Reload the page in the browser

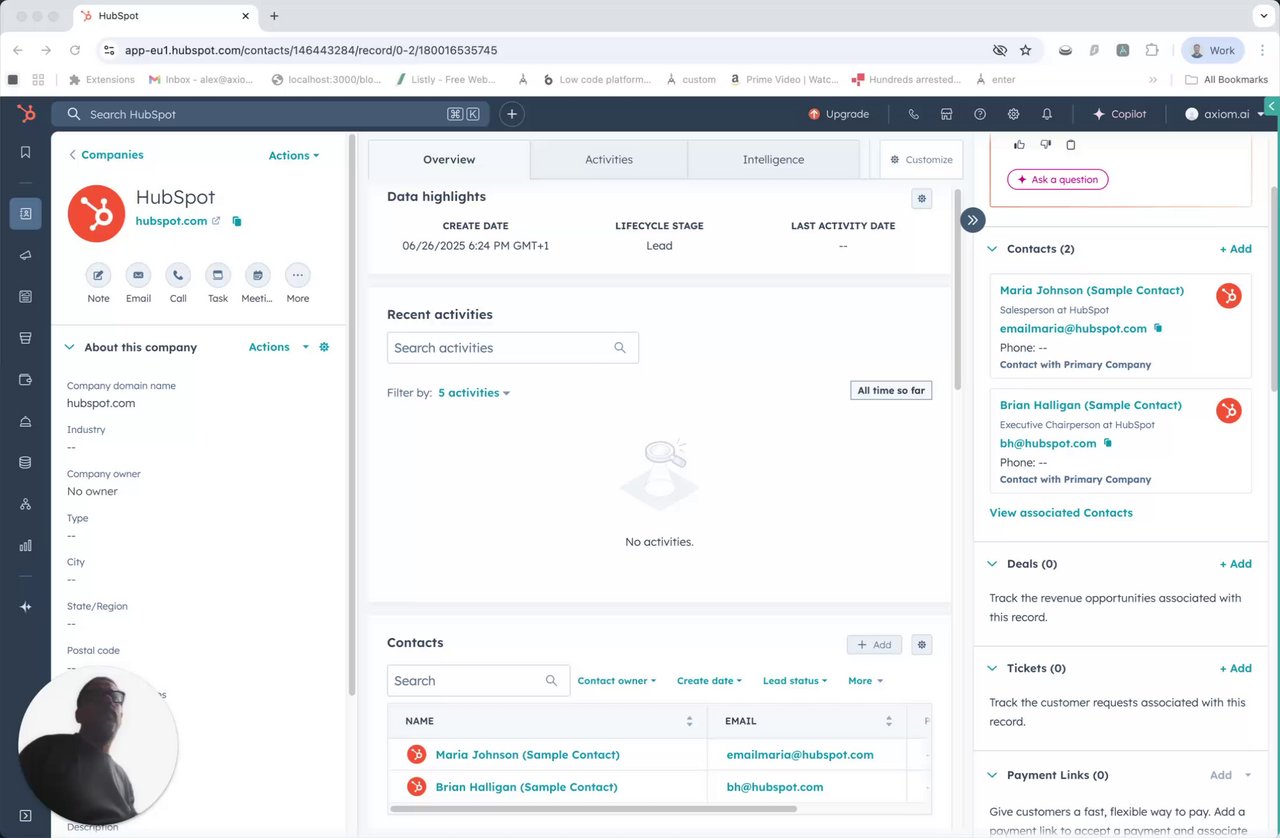pos(75,50)
